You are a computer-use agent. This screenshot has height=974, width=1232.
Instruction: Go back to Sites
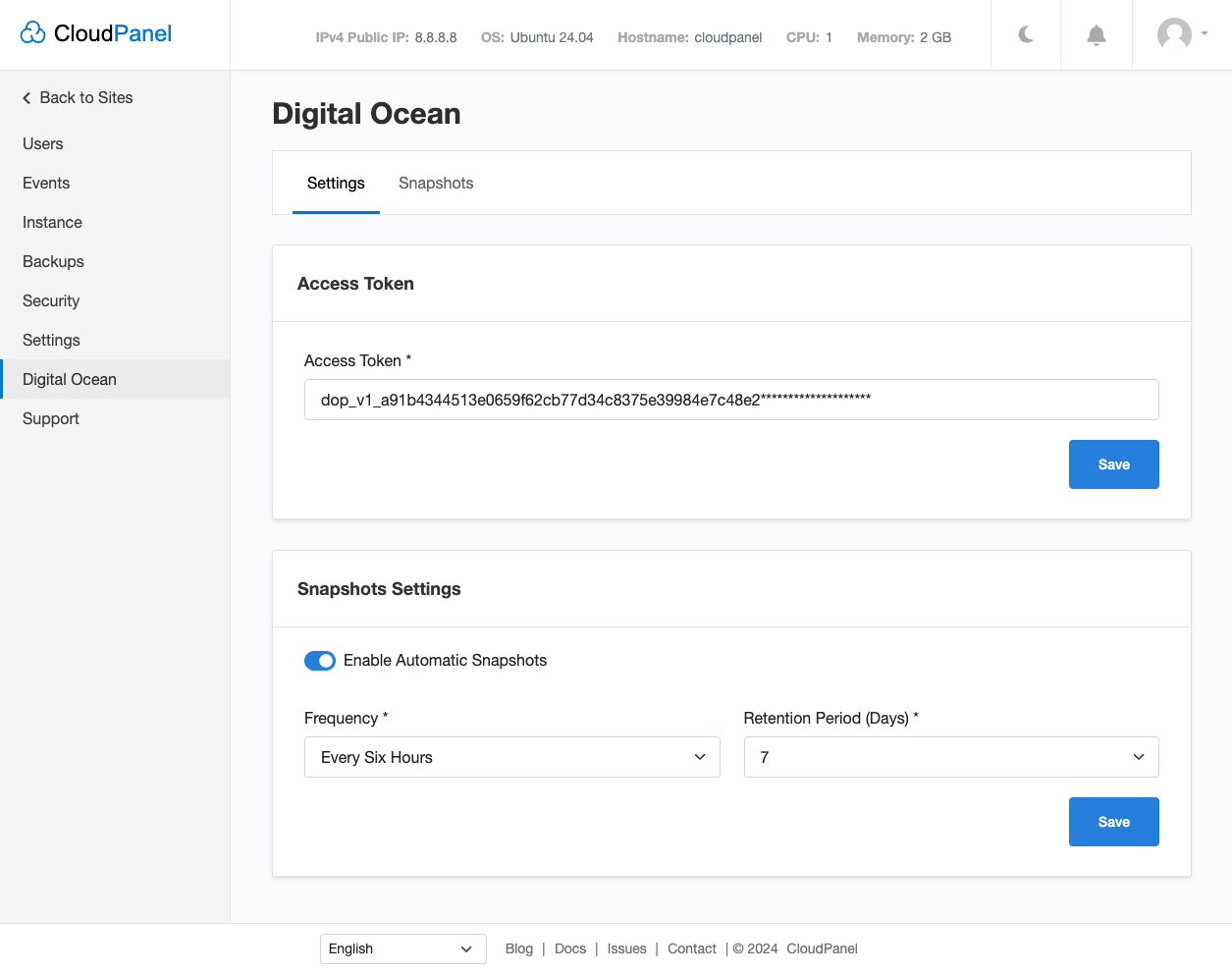(78, 97)
